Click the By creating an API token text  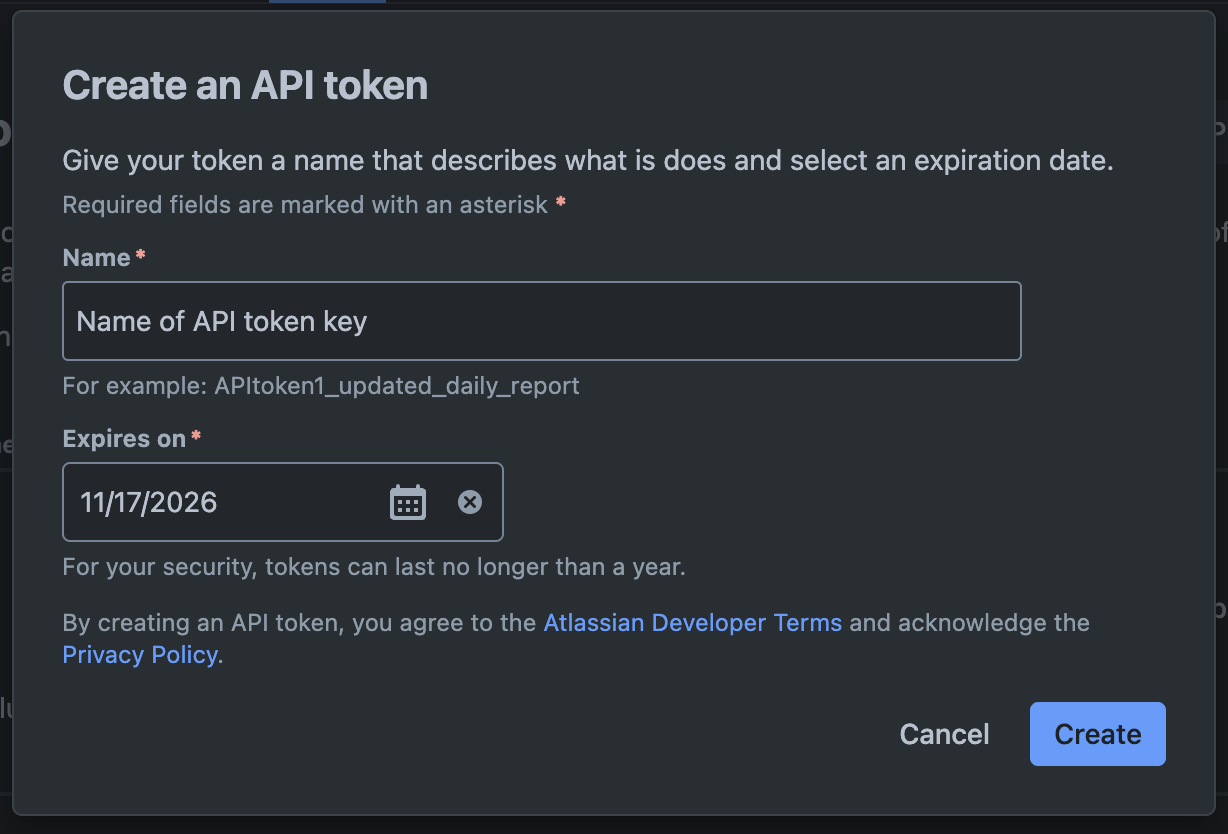tap(300, 623)
